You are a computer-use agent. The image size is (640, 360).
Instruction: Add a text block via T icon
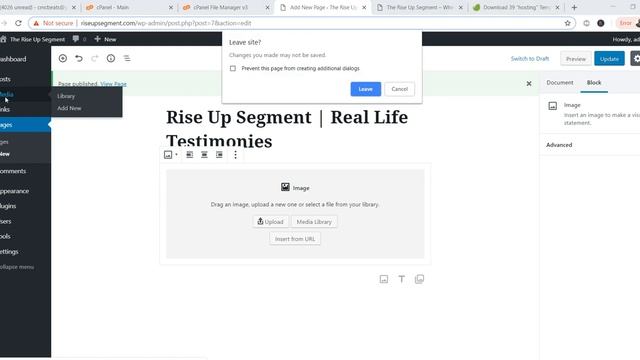pyautogui.click(x=402, y=279)
